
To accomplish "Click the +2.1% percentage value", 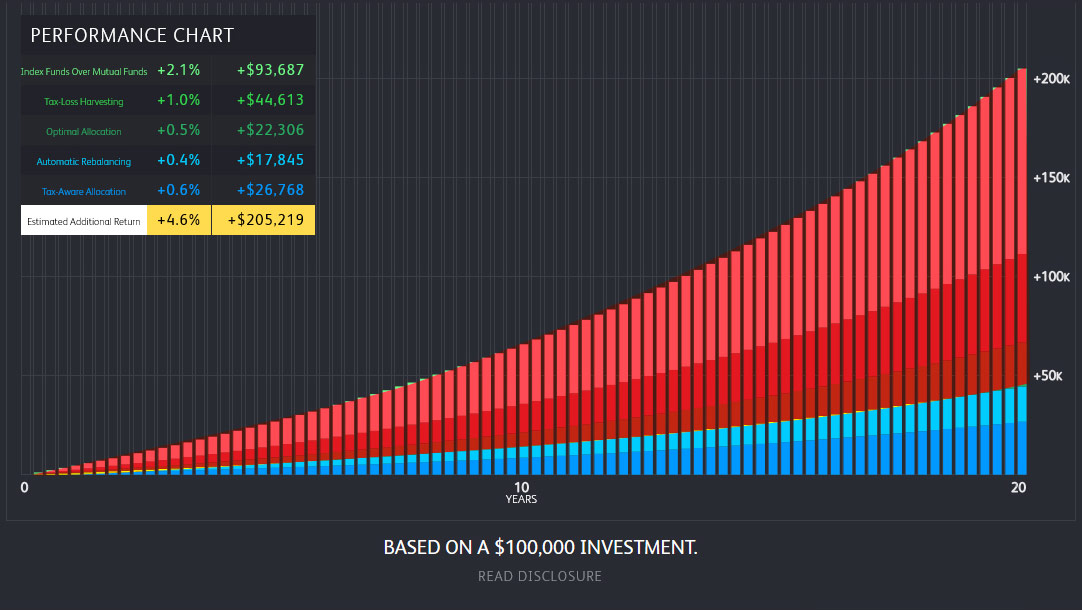I will click(x=179, y=70).
